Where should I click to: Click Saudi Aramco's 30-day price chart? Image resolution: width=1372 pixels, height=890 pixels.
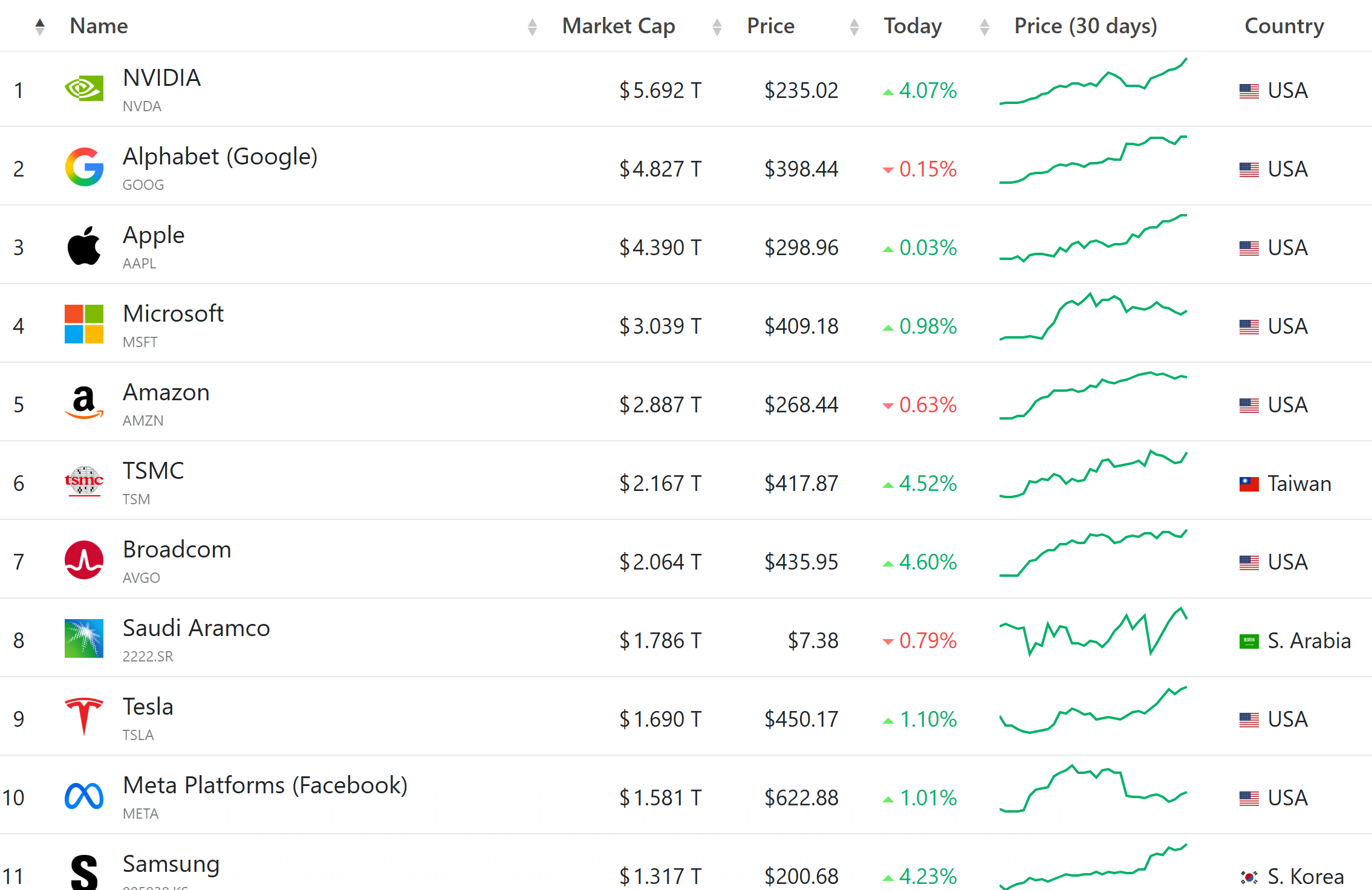[x=1093, y=631]
